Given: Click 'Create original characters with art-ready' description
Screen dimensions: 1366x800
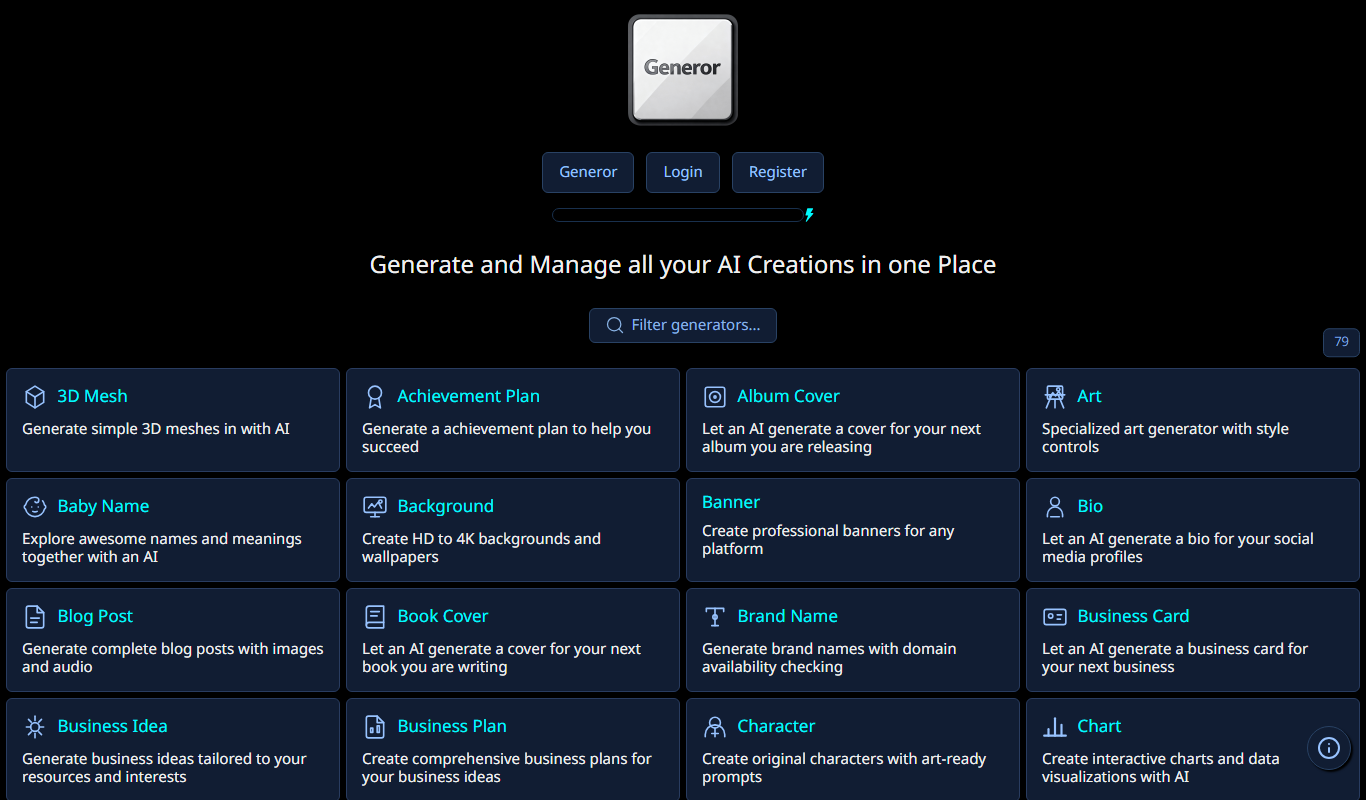Looking at the screenshot, I should click(x=844, y=768).
